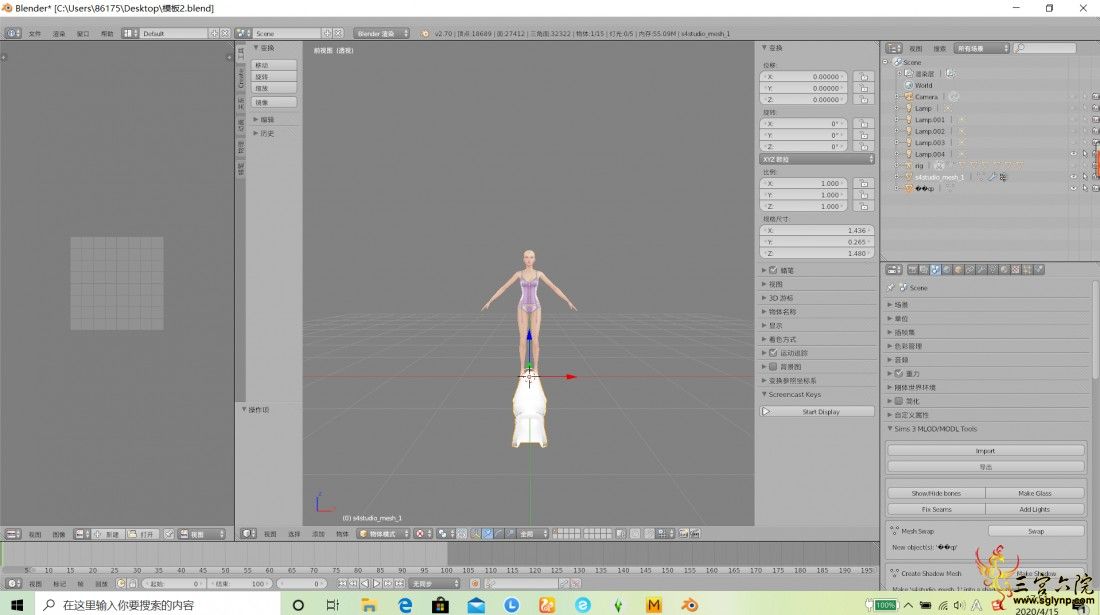The width and height of the screenshot is (1100, 615).
Task: Click the Show/Hide bones button
Action: pyautogui.click(x=936, y=494)
